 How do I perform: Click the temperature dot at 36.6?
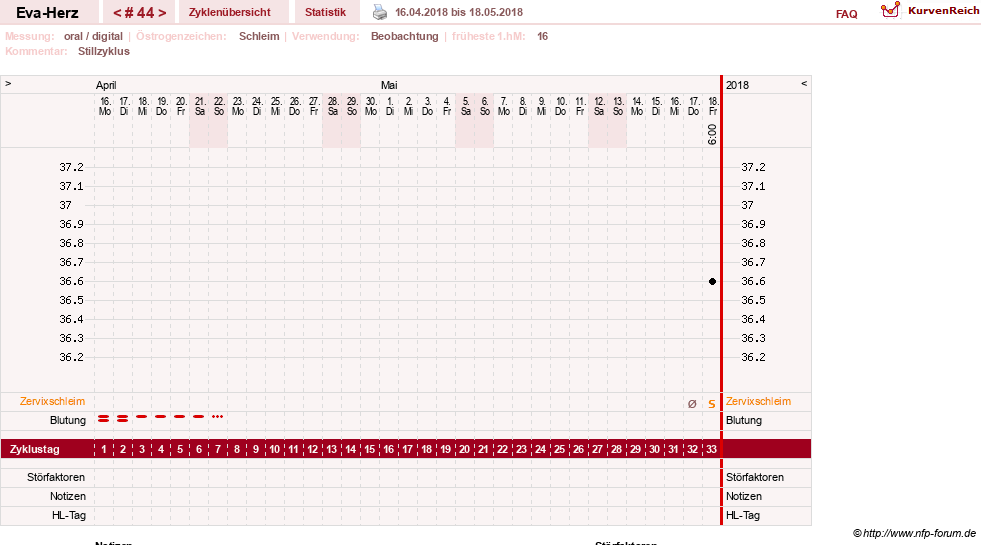pos(712,282)
